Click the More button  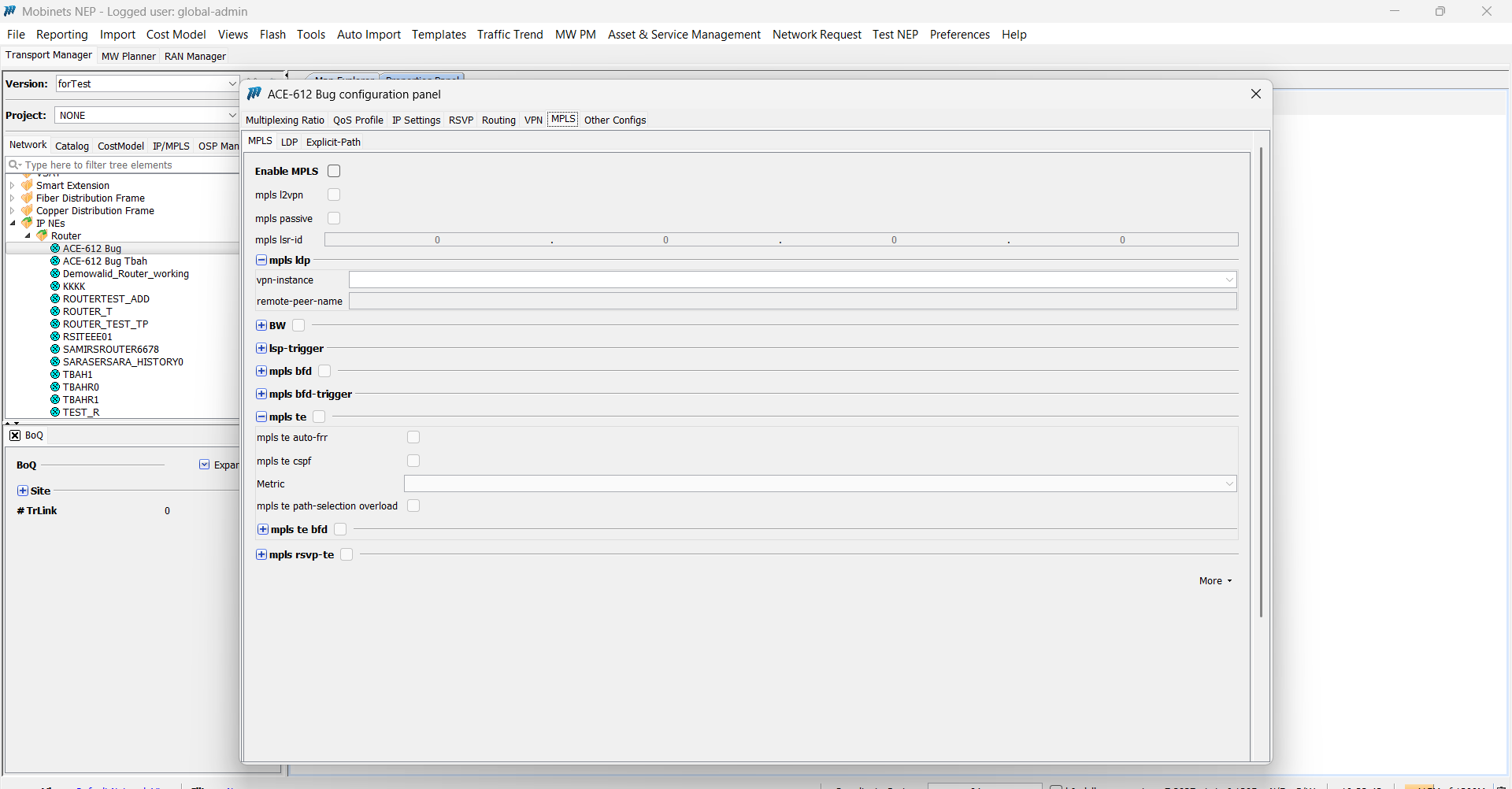point(1215,581)
